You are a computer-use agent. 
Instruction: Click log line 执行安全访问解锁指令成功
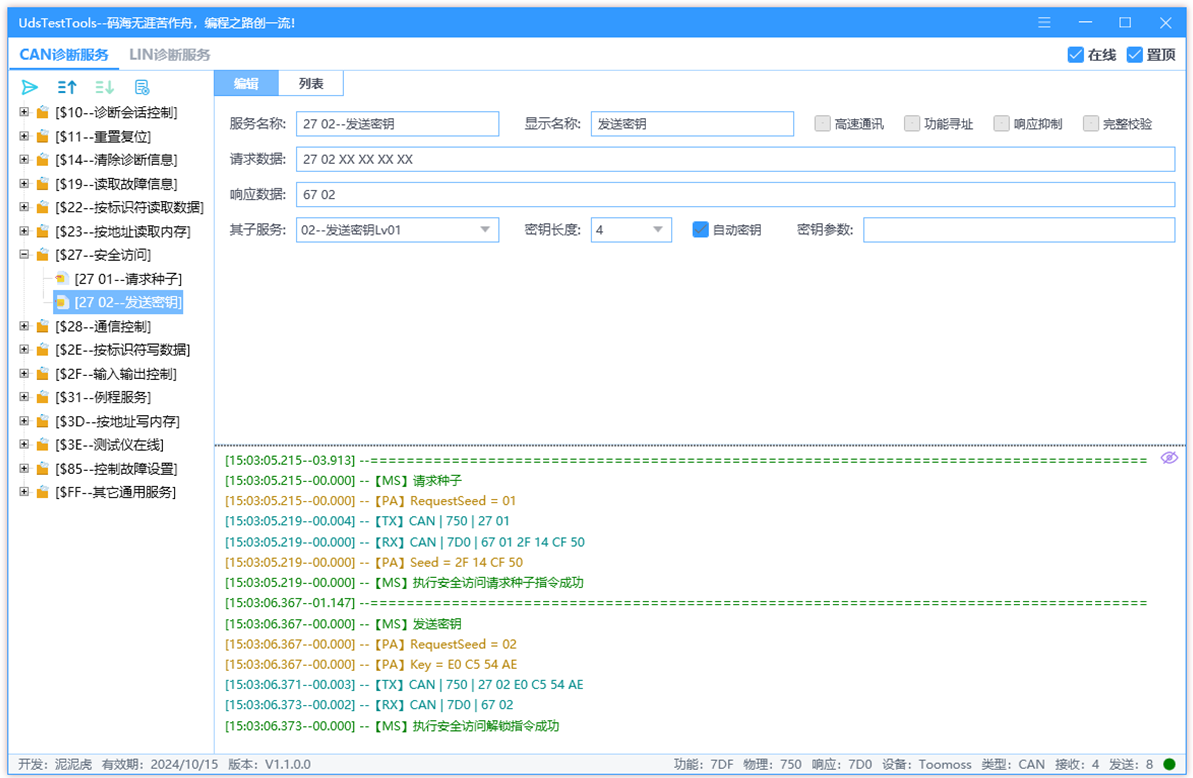click(x=392, y=726)
